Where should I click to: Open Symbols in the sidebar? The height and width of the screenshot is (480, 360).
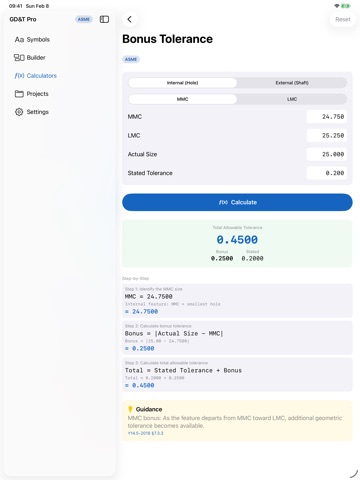(32, 39)
